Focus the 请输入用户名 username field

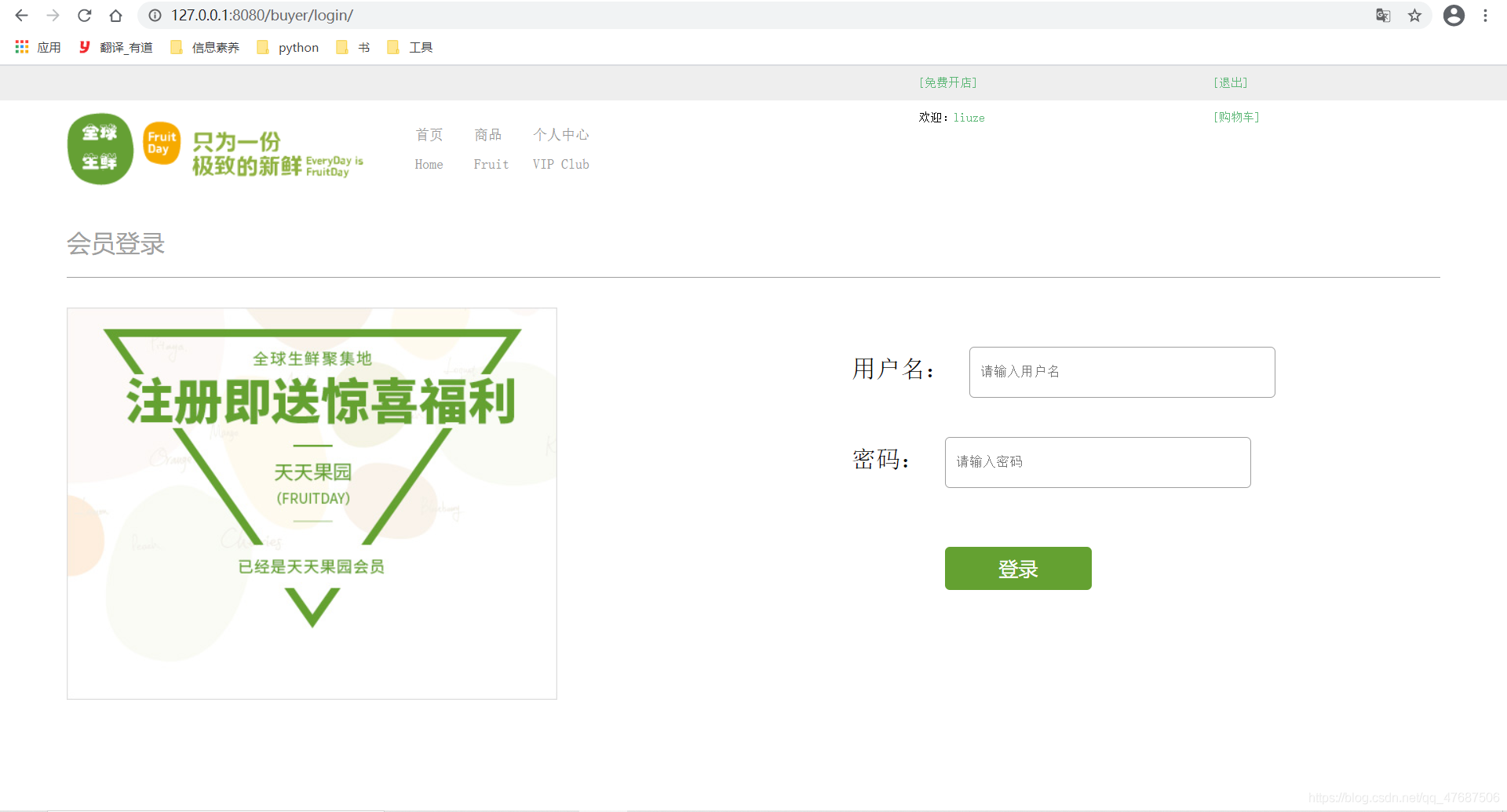click(1122, 372)
